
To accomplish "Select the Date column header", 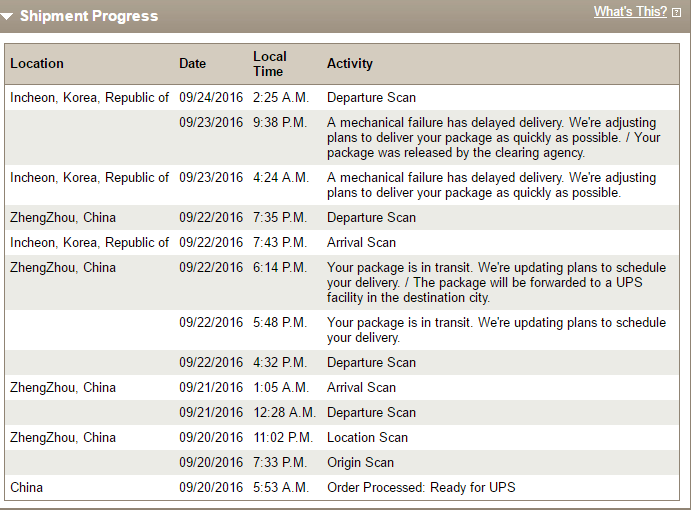I will pyautogui.click(x=193, y=63).
